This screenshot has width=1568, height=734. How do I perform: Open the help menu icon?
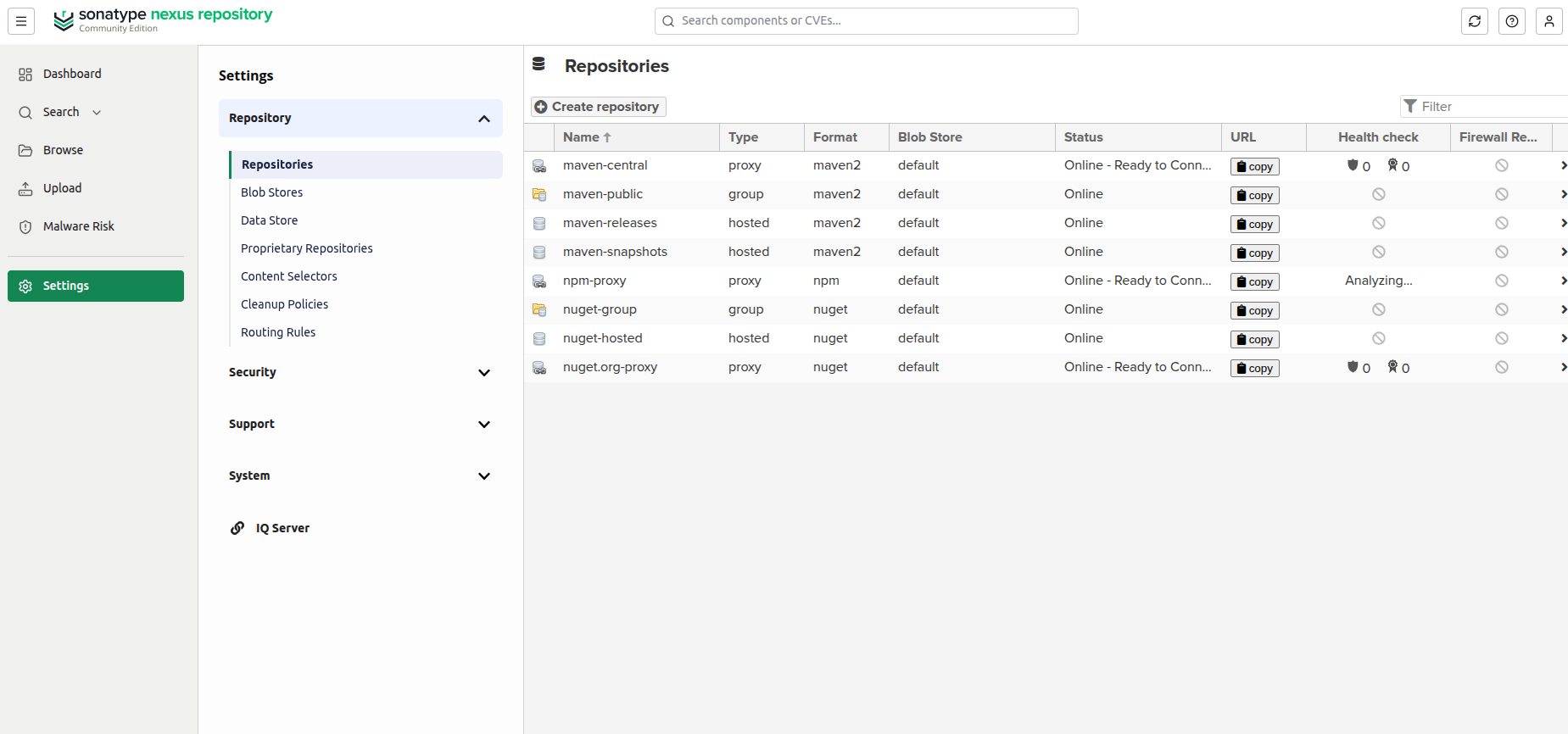click(1512, 21)
